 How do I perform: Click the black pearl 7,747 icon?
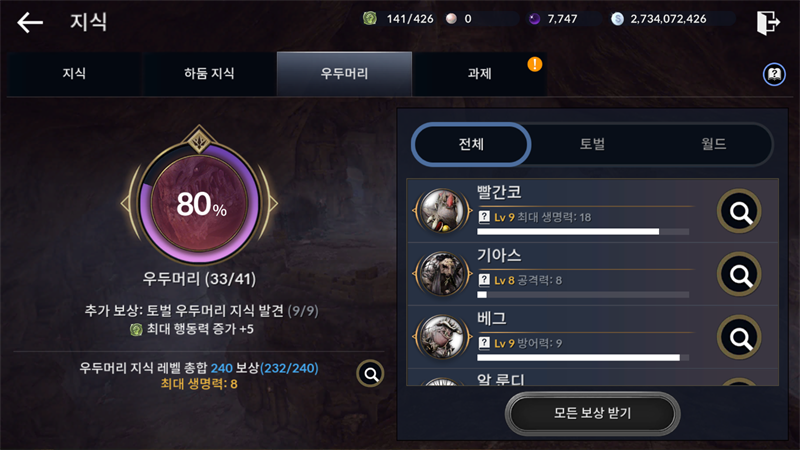pyautogui.click(x=534, y=19)
